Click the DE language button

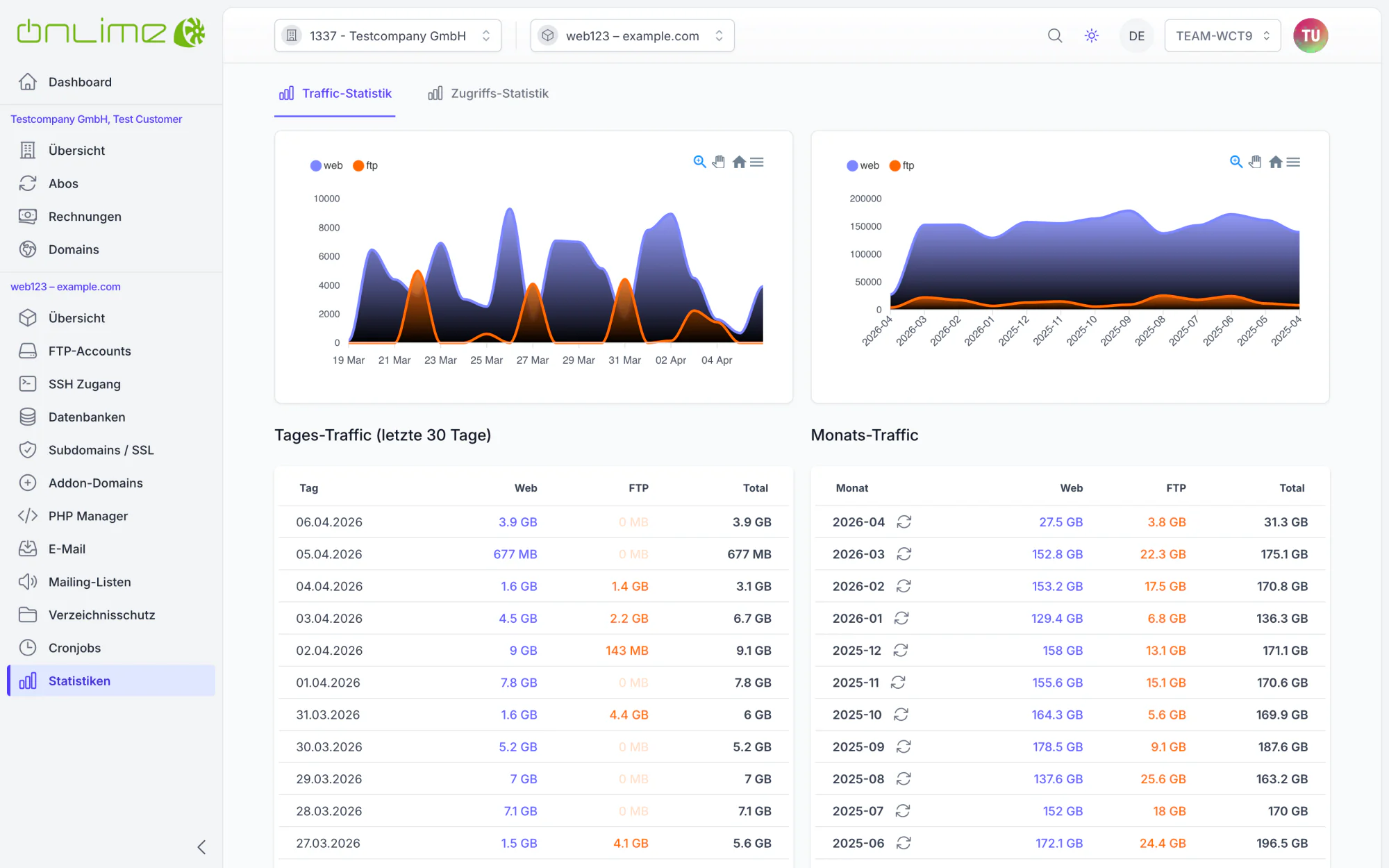pyautogui.click(x=1136, y=35)
